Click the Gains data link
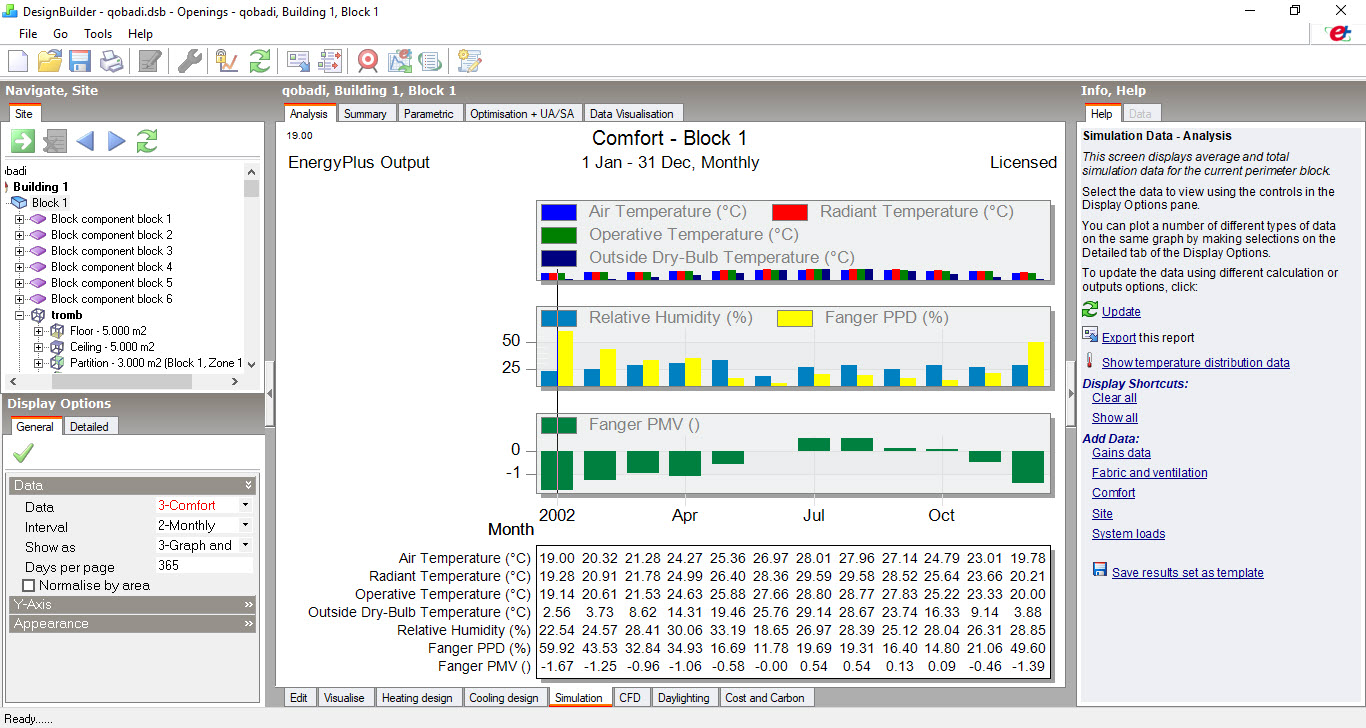This screenshot has width=1366, height=728. pos(1121,453)
